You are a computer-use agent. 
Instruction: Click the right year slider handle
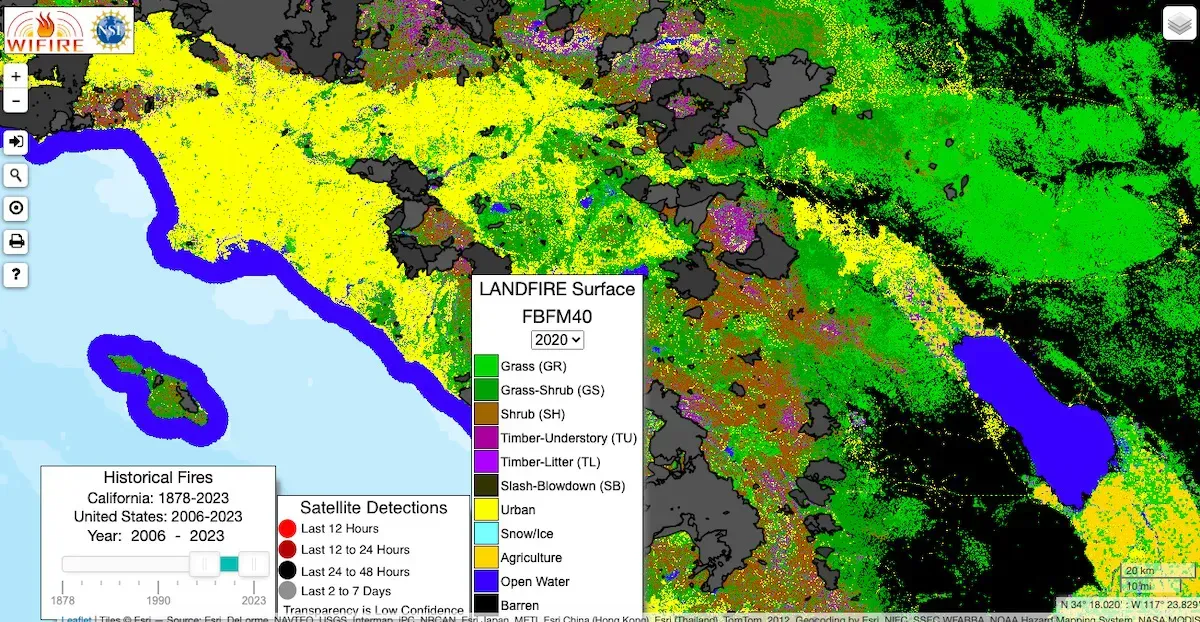[x=253, y=564]
